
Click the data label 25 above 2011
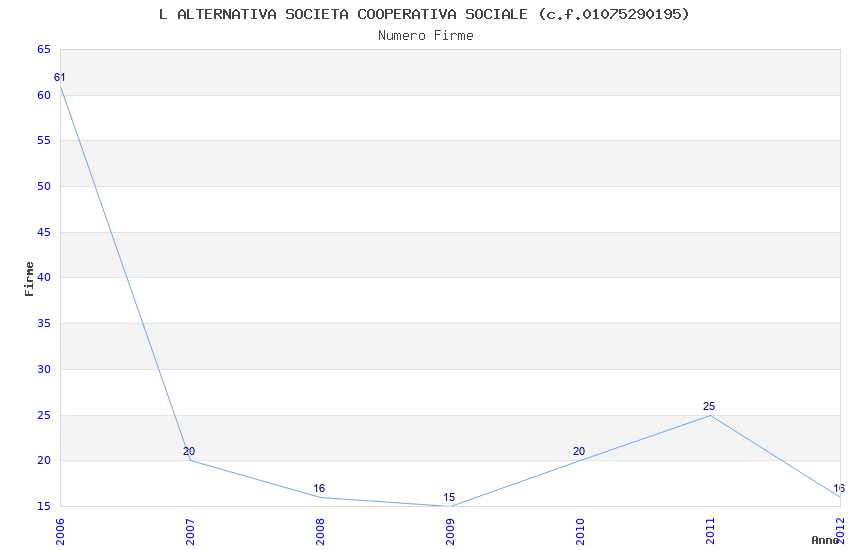[x=709, y=406]
